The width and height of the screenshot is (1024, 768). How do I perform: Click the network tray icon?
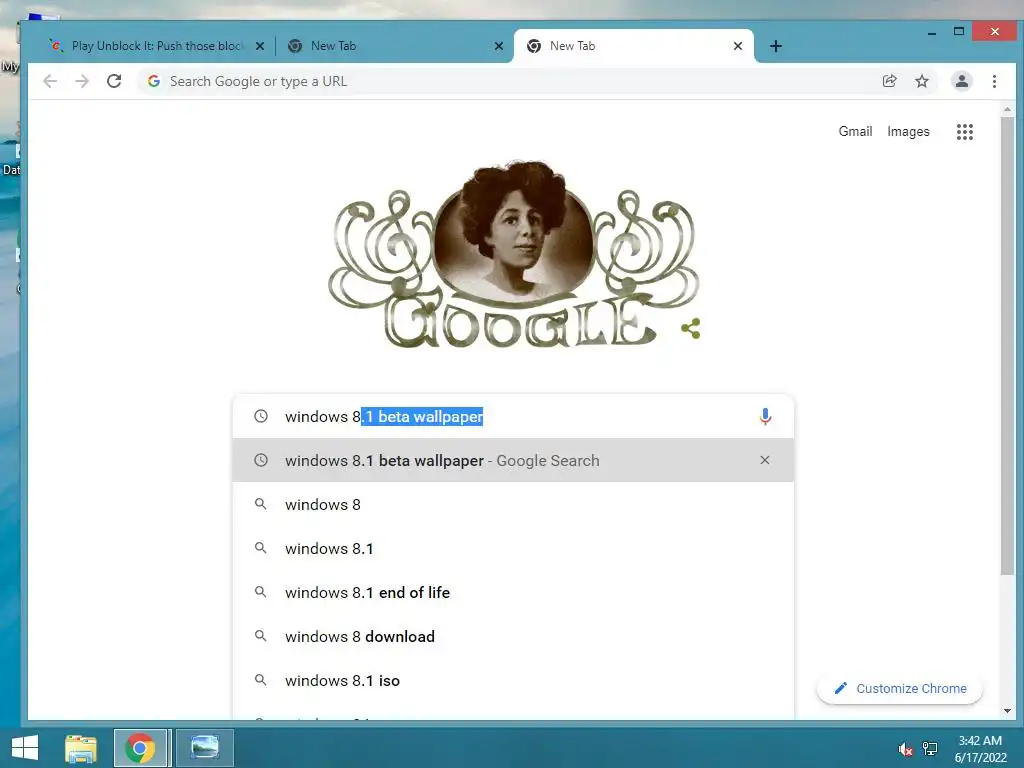point(930,748)
